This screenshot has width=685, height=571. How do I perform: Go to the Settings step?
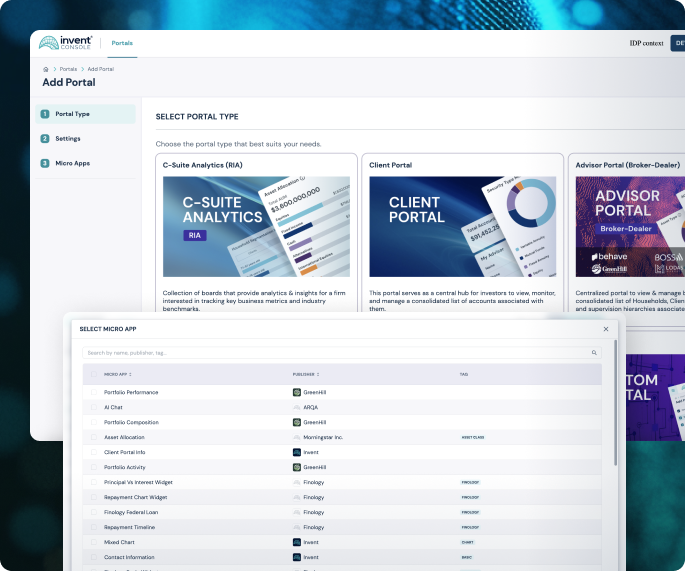86,138
